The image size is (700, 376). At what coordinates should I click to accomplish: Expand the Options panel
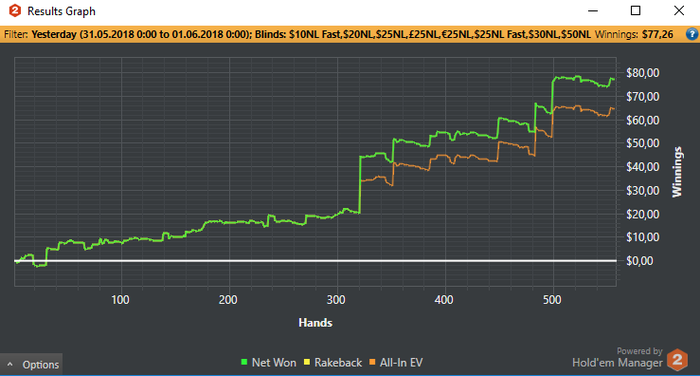31,364
